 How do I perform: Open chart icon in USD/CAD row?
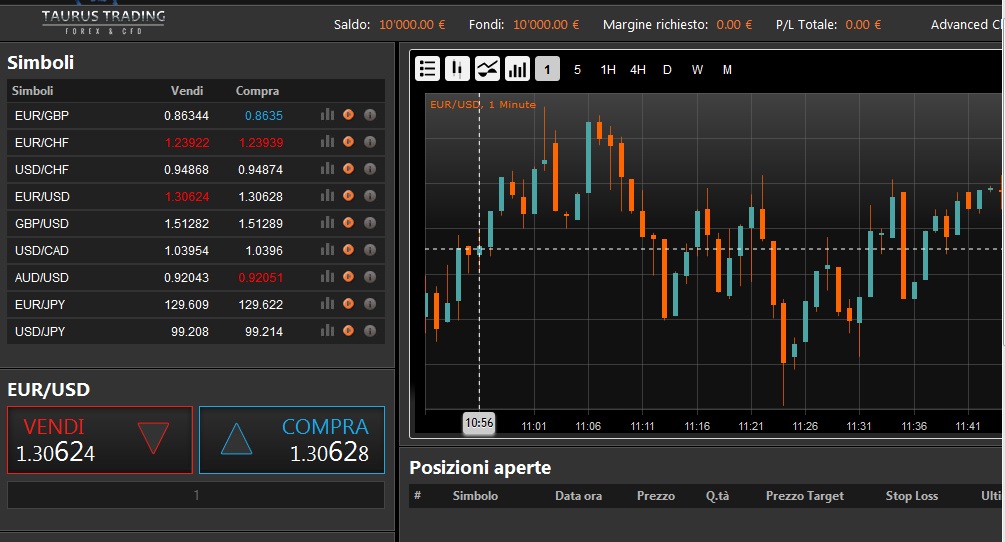coord(328,249)
